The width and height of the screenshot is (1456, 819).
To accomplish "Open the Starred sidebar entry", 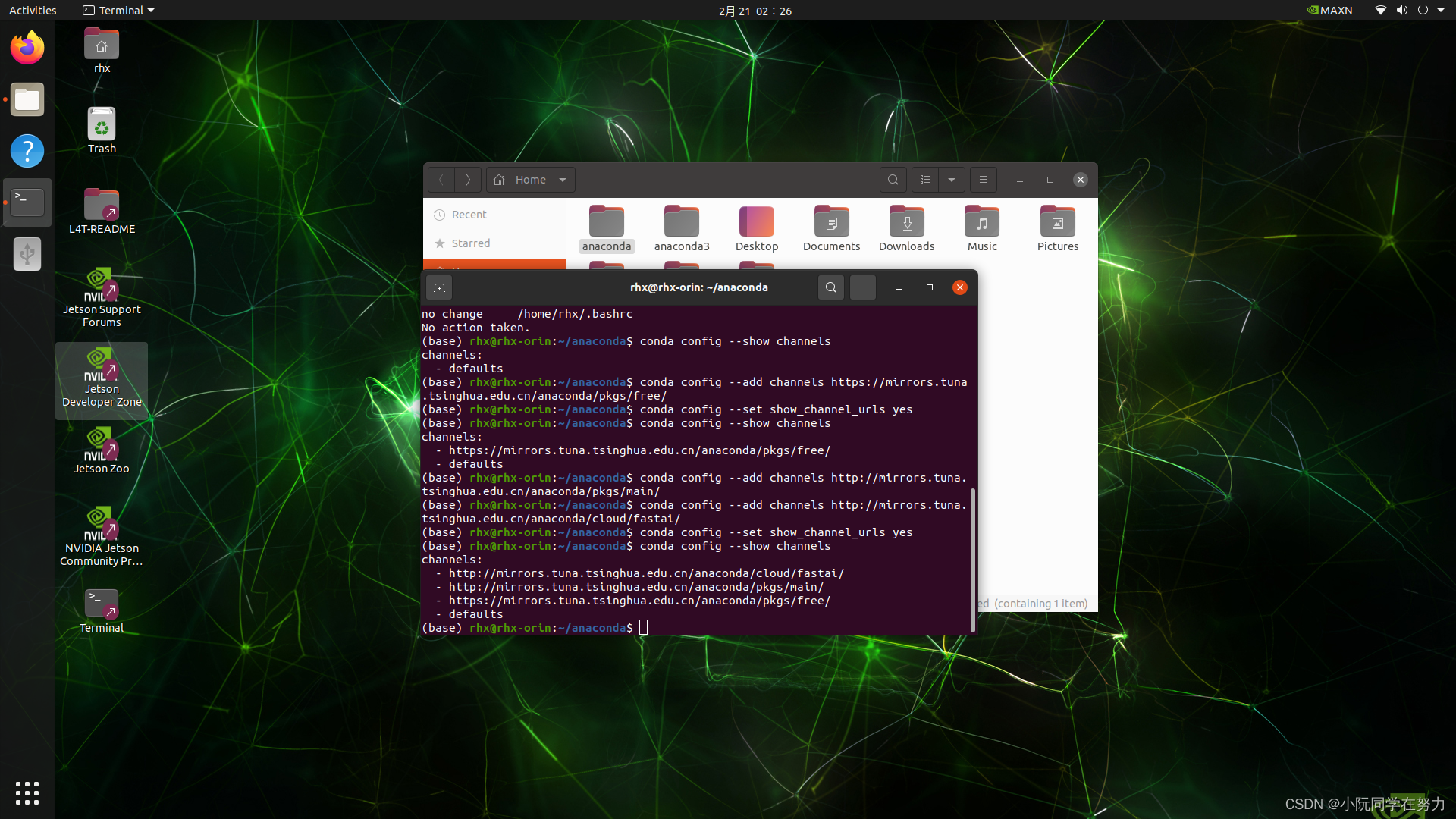I will (x=470, y=243).
